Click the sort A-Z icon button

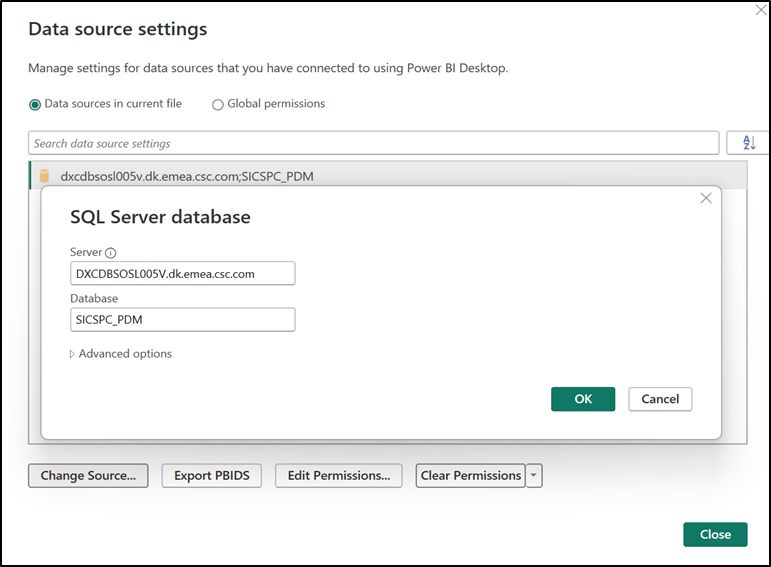(x=748, y=143)
